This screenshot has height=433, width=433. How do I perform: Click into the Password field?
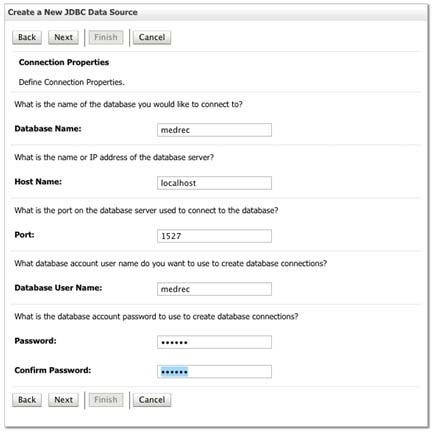[x=214, y=342]
